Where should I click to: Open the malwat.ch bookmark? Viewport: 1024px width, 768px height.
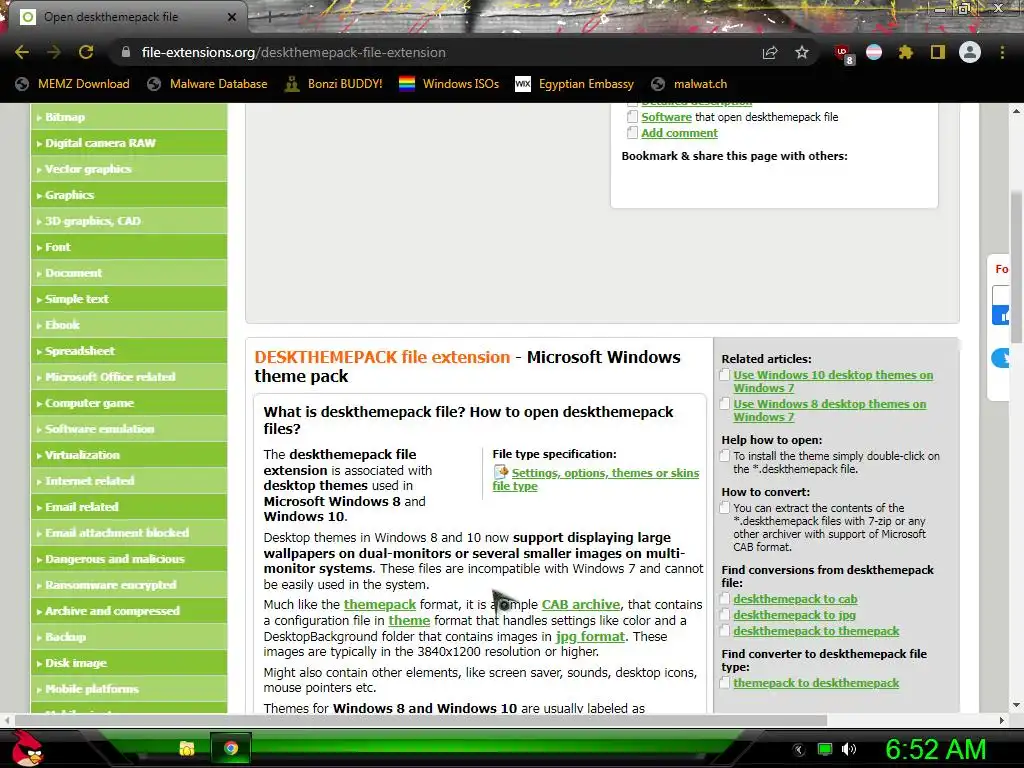(689, 84)
